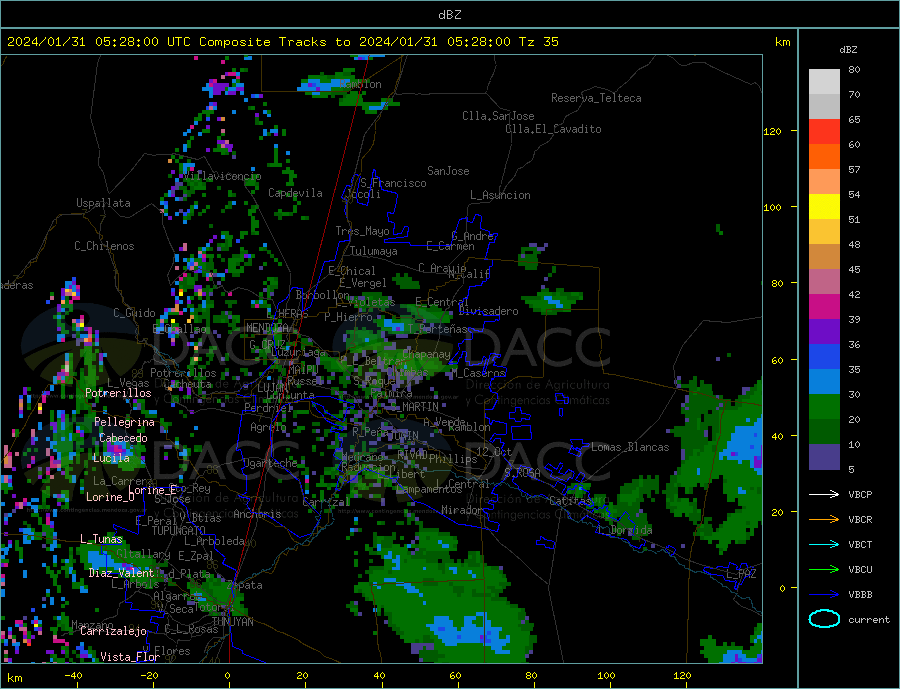900x689 pixels.
Task: Select the 65 dBZ red color swatch
Action: coord(824,131)
